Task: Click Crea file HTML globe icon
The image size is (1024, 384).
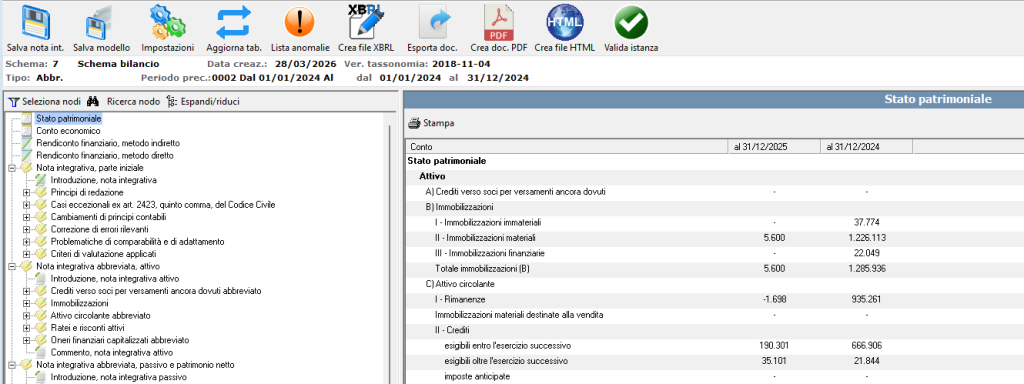Action: pyautogui.click(x=565, y=23)
